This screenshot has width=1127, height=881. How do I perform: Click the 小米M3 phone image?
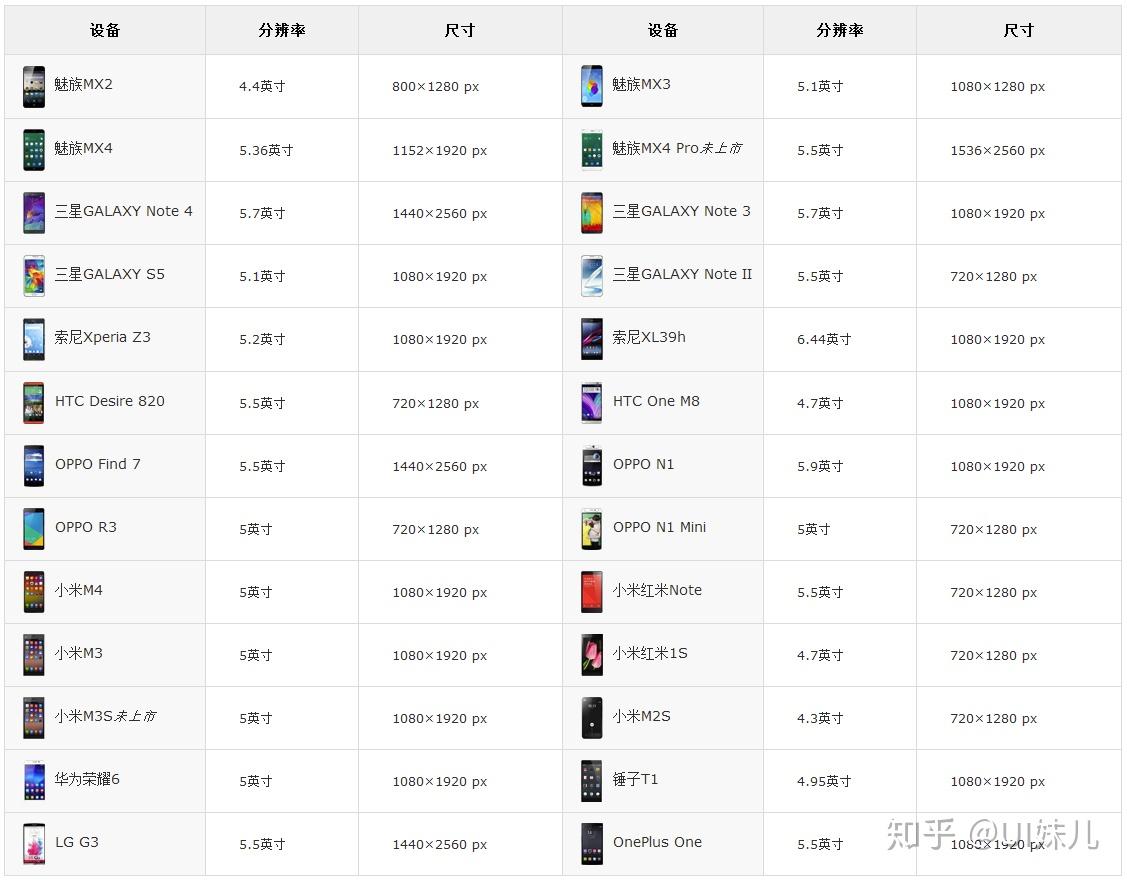click(34, 655)
